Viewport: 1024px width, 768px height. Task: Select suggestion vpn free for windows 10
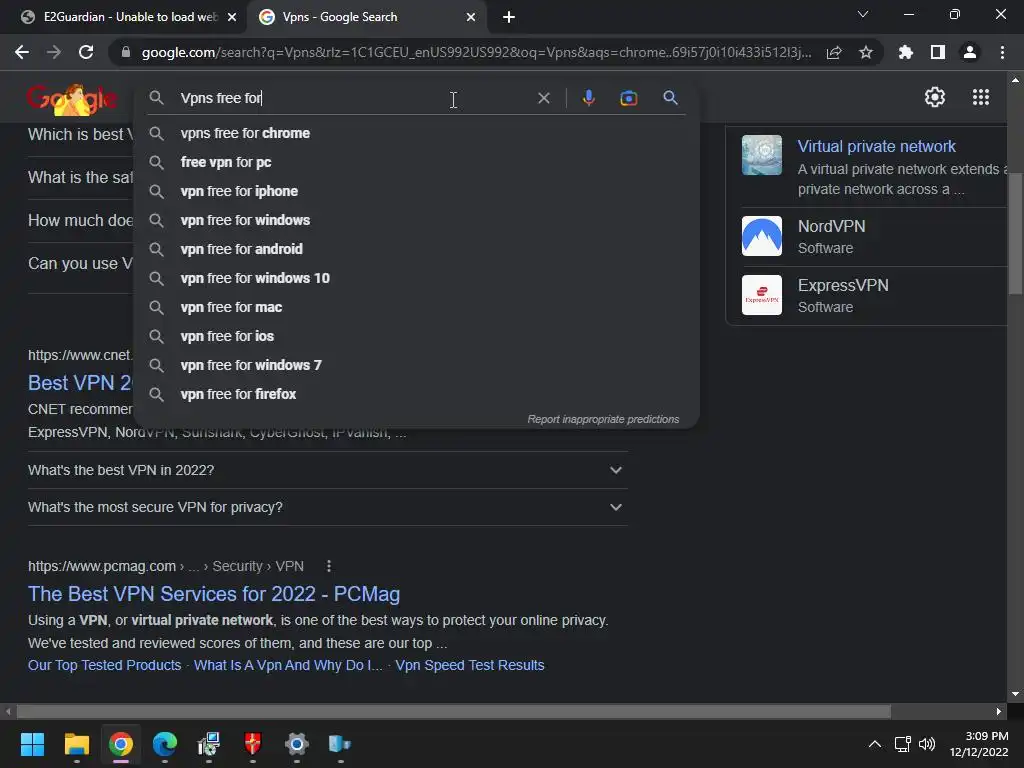(x=416, y=278)
